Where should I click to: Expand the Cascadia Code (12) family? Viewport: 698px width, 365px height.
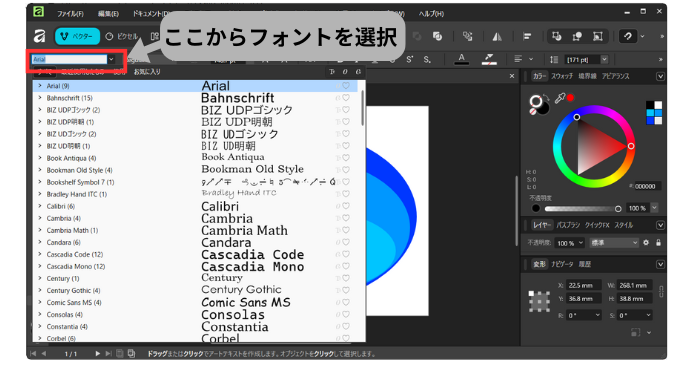click(x=40, y=254)
